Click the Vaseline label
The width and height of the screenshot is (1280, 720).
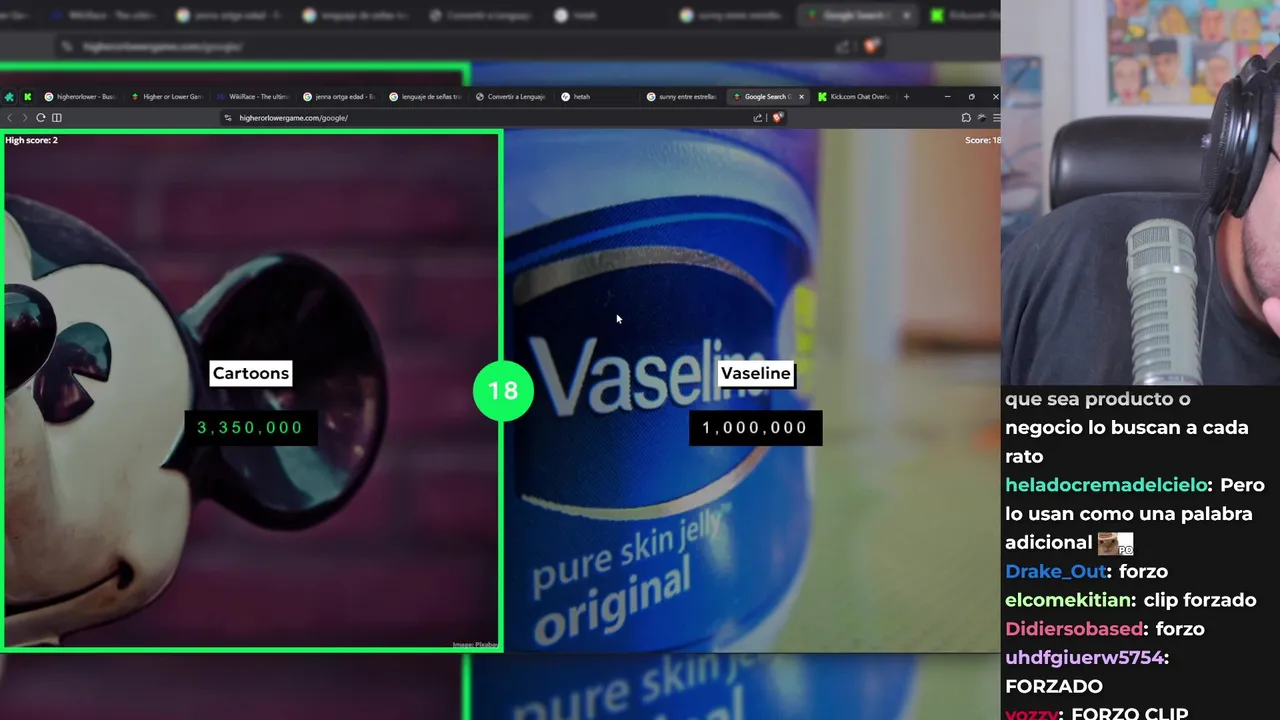[x=756, y=373]
